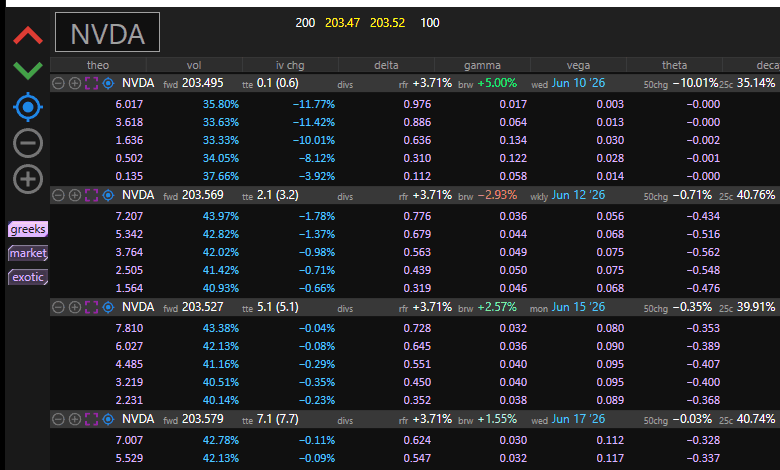The image size is (780, 470).
Task: Click the bid size 200 at top
Action: point(305,23)
